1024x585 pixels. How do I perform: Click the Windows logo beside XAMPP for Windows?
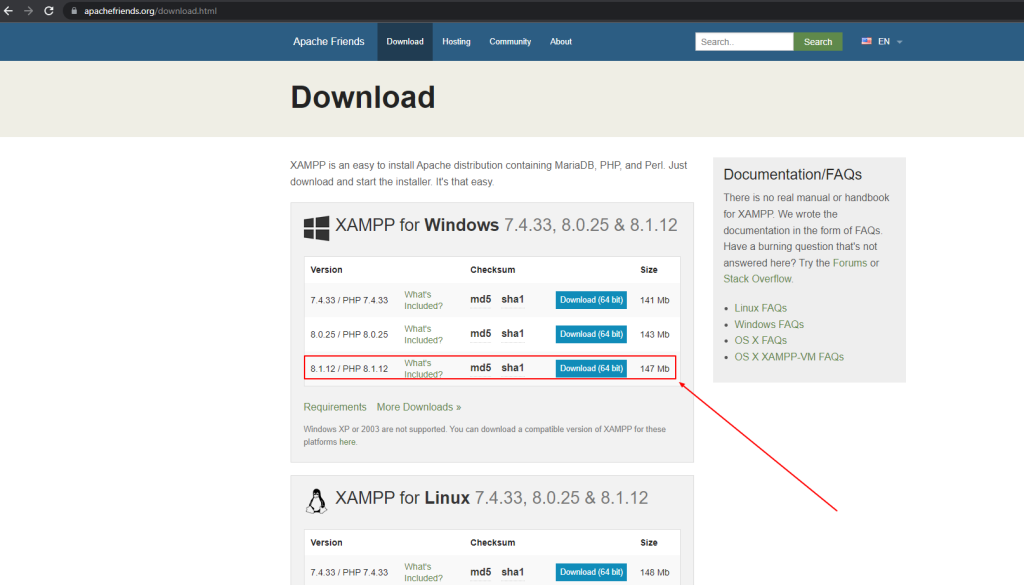tap(315, 228)
